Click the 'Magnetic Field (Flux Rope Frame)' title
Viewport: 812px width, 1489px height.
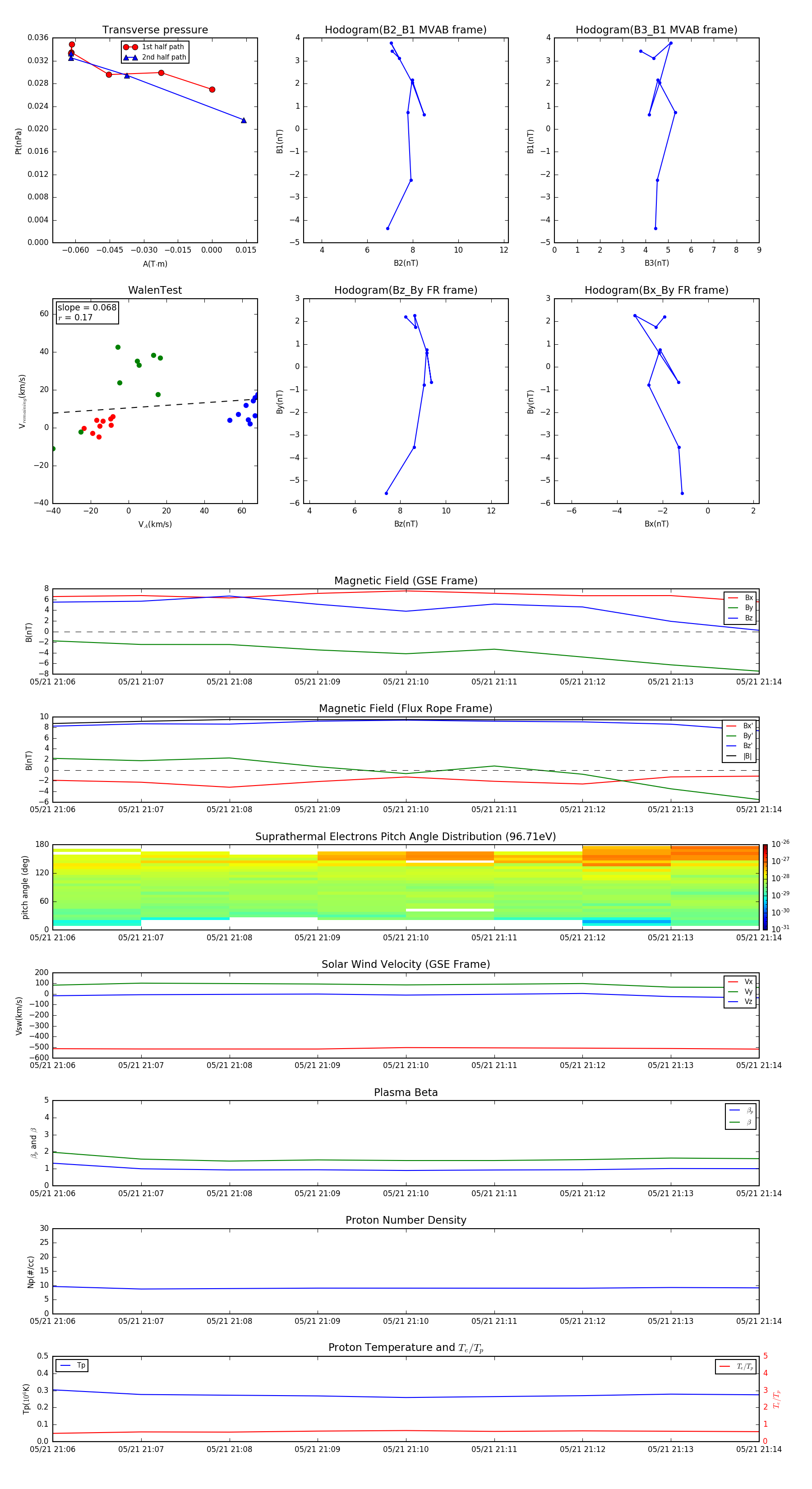click(x=406, y=709)
